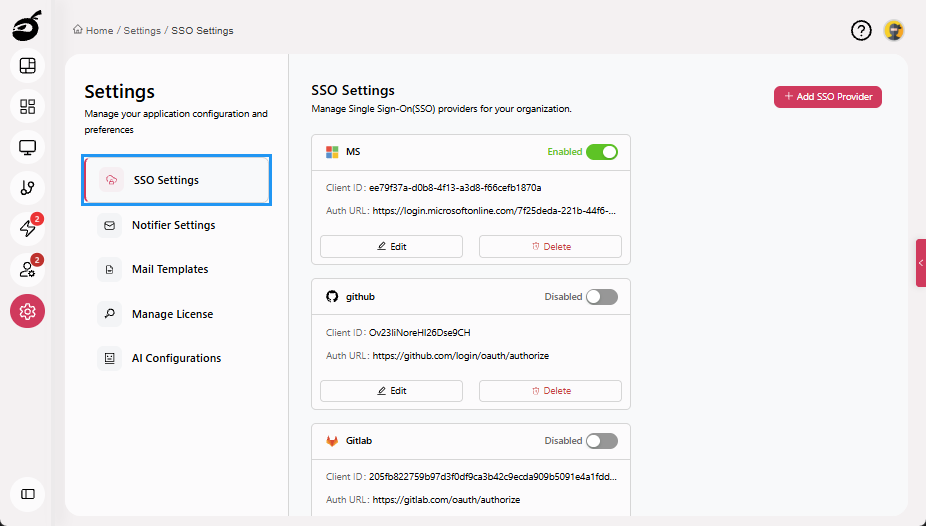Click MS Client ID value ee79f37a
This screenshot has width=926, height=526.
455,188
